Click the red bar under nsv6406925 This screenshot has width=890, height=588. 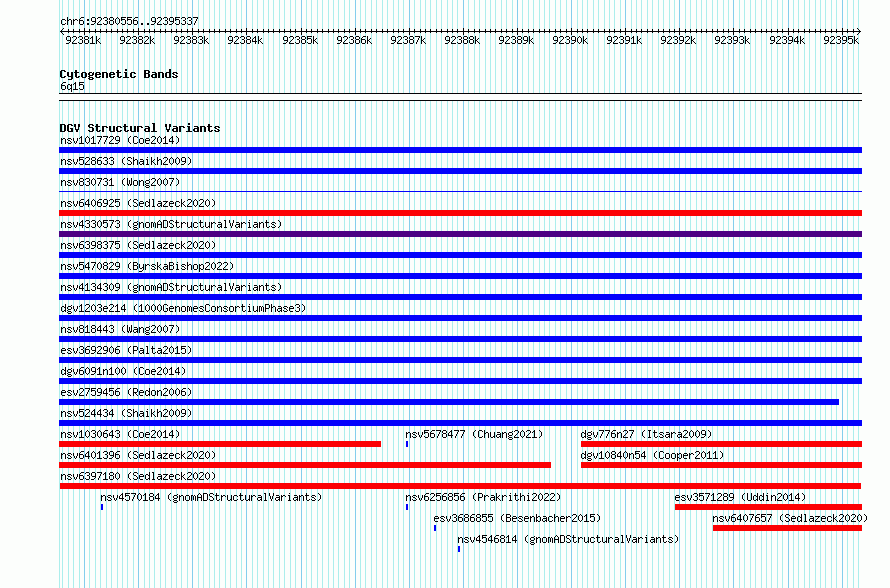pos(460,213)
